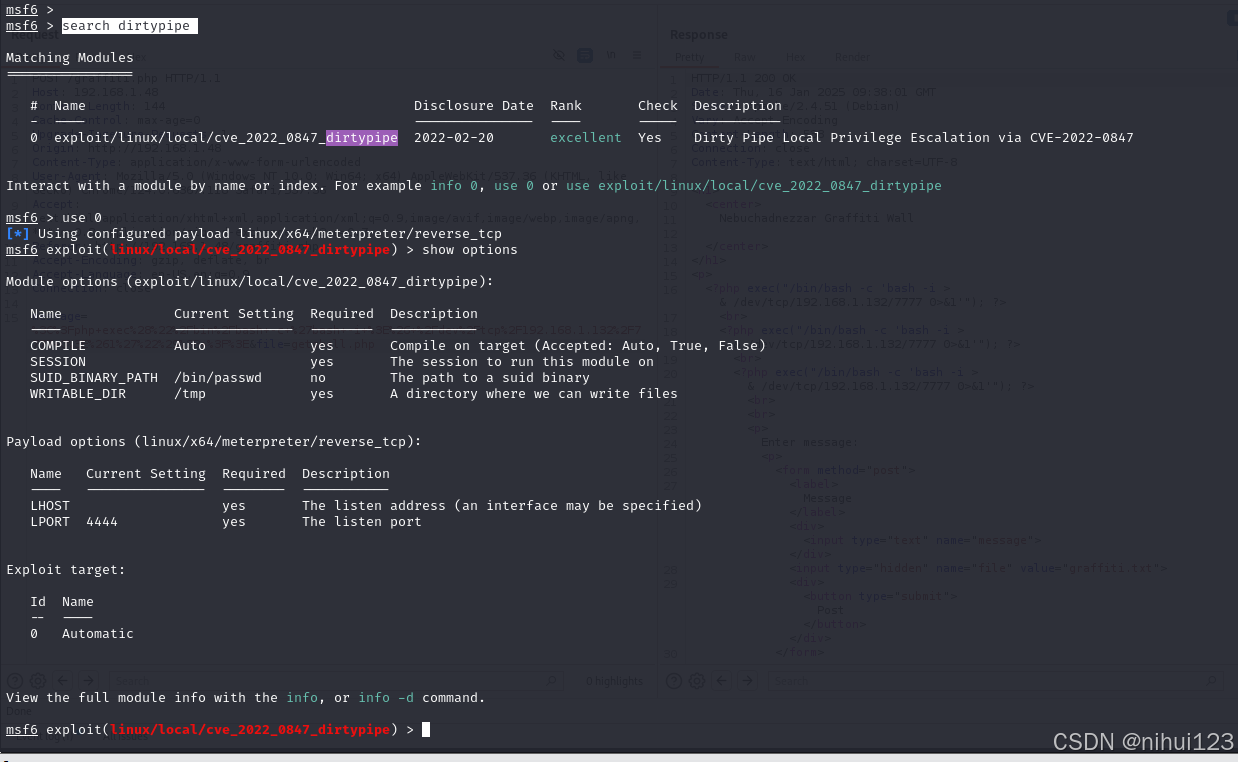Open the gear settings icon in background response search bar
1238x762 pixels.
click(697, 681)
